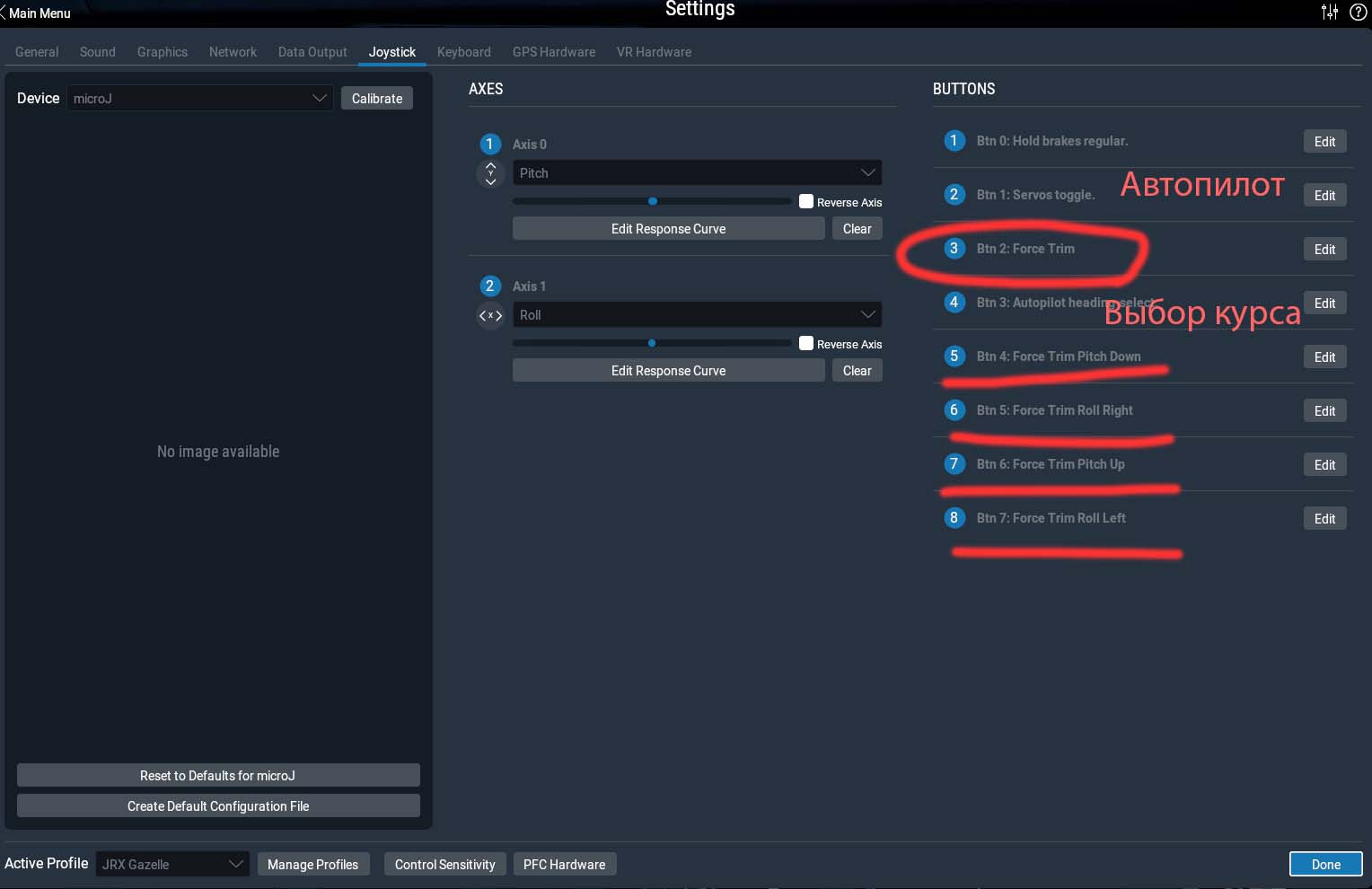Viewport: 1372px width, 889px height.
Task: Enable Reverse Axis for Axis 0 Pitch
Action: (806, 201)
